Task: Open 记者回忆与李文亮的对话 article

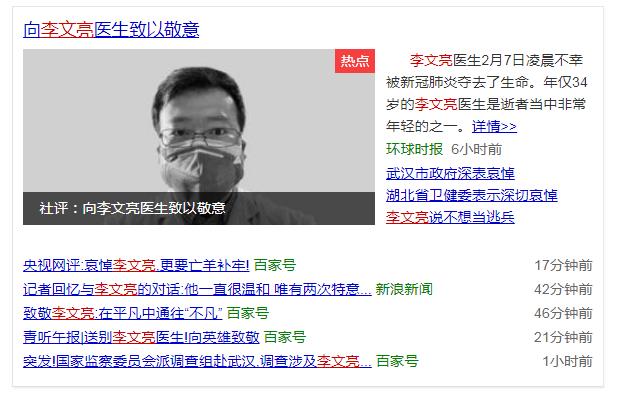Action: click(x=197, y=289)
